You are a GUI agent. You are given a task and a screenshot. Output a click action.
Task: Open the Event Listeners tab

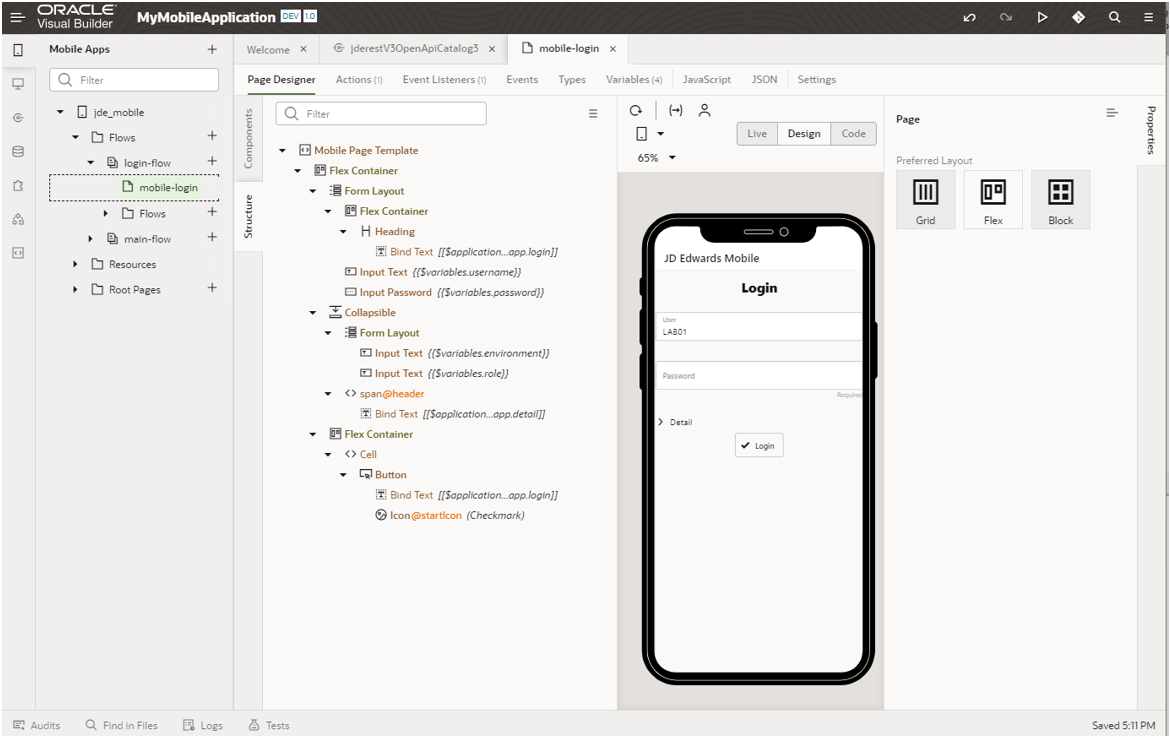coord(444,79)
